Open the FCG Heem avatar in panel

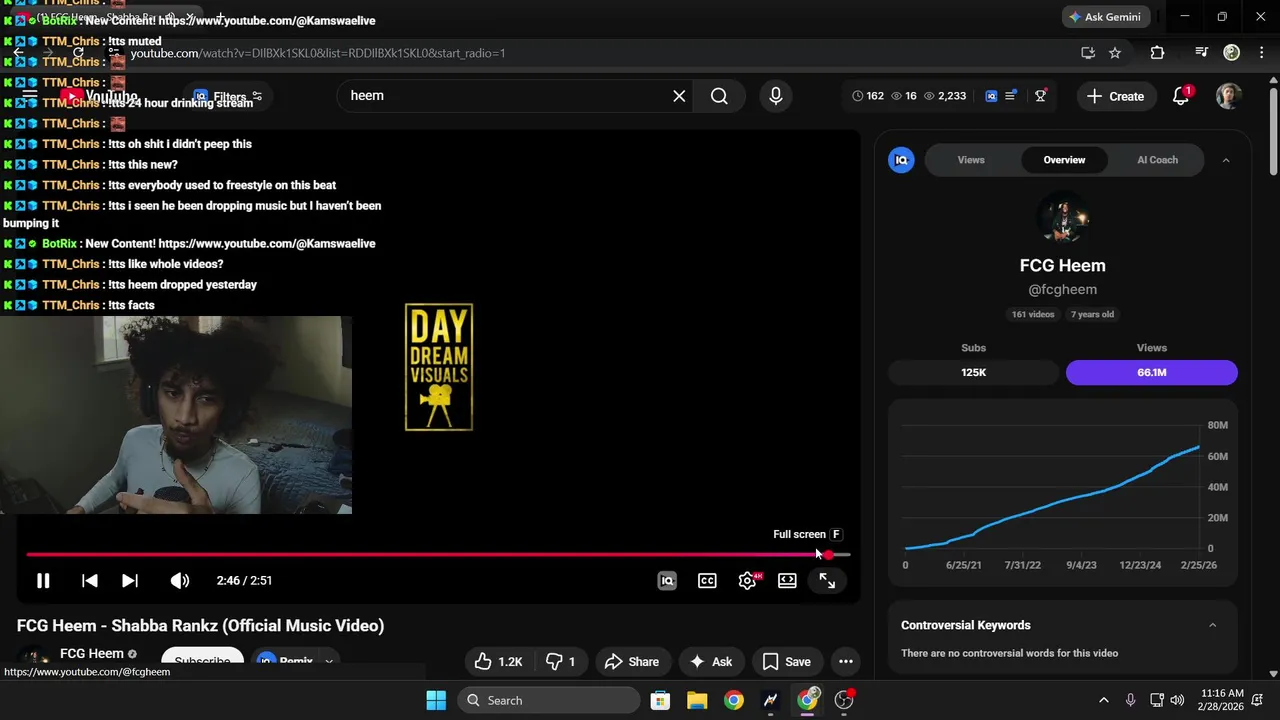(1063, 218)
